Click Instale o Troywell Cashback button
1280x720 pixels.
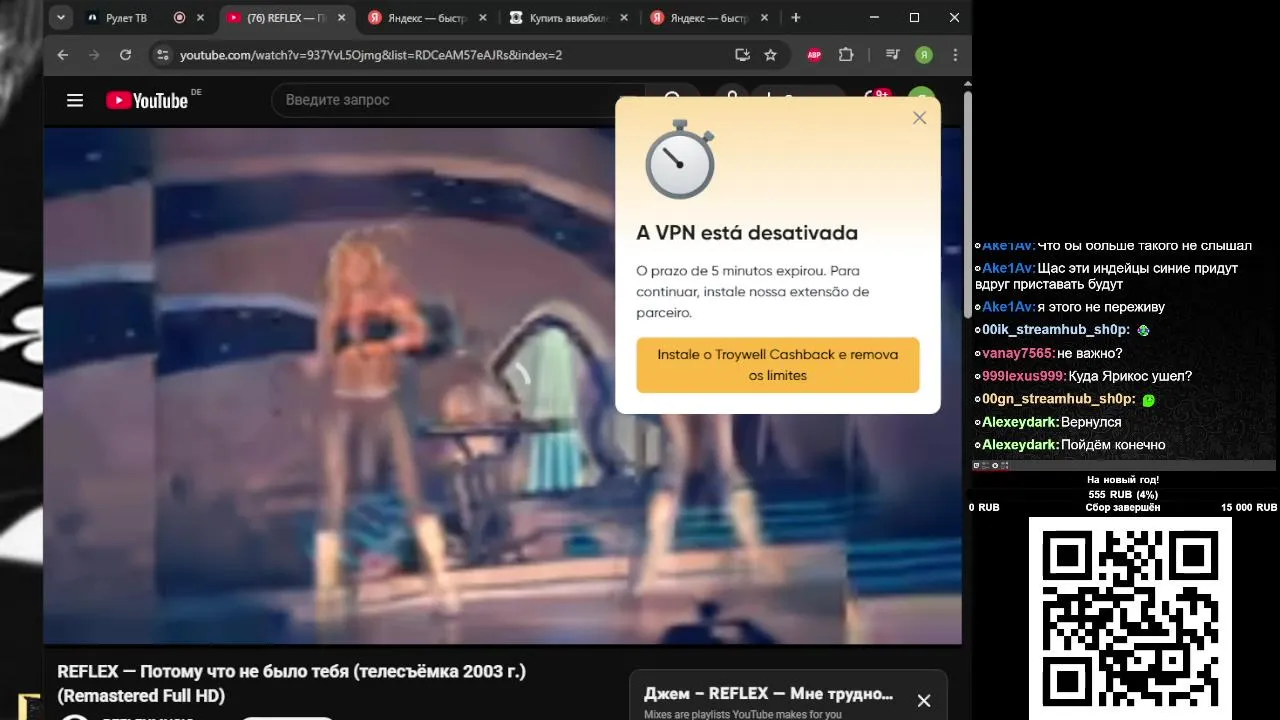pos(778,365)
